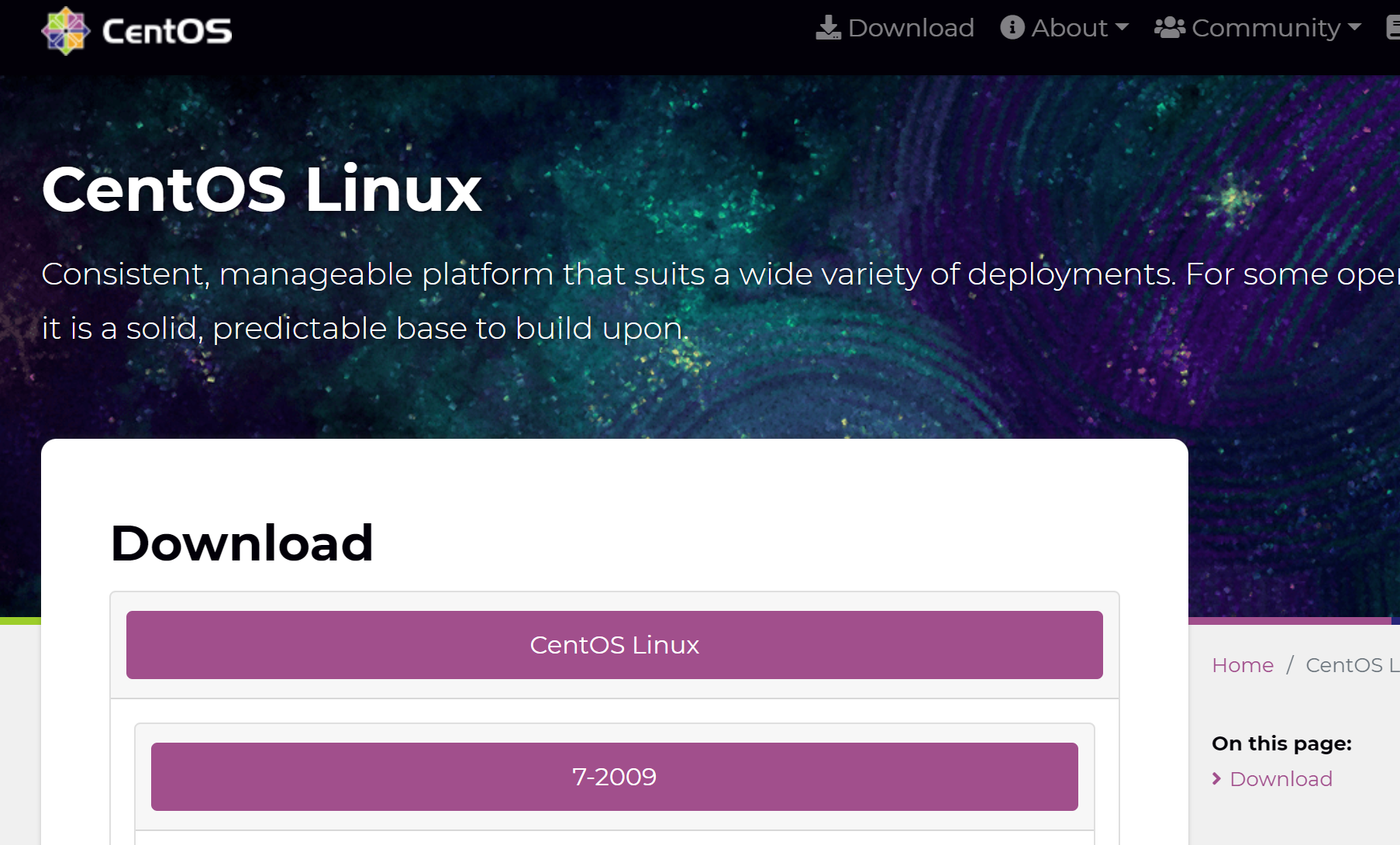Click the chevron beside Download link
The height and width of the screenshot is (845, 1400).
[1216, 778]
